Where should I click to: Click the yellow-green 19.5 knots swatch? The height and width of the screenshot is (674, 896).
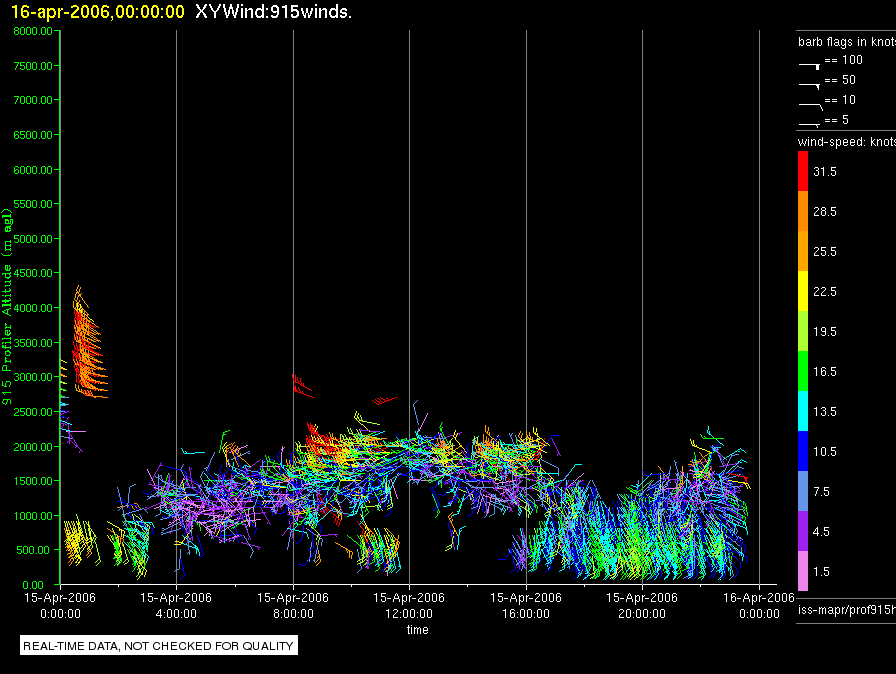click(803, 331)
